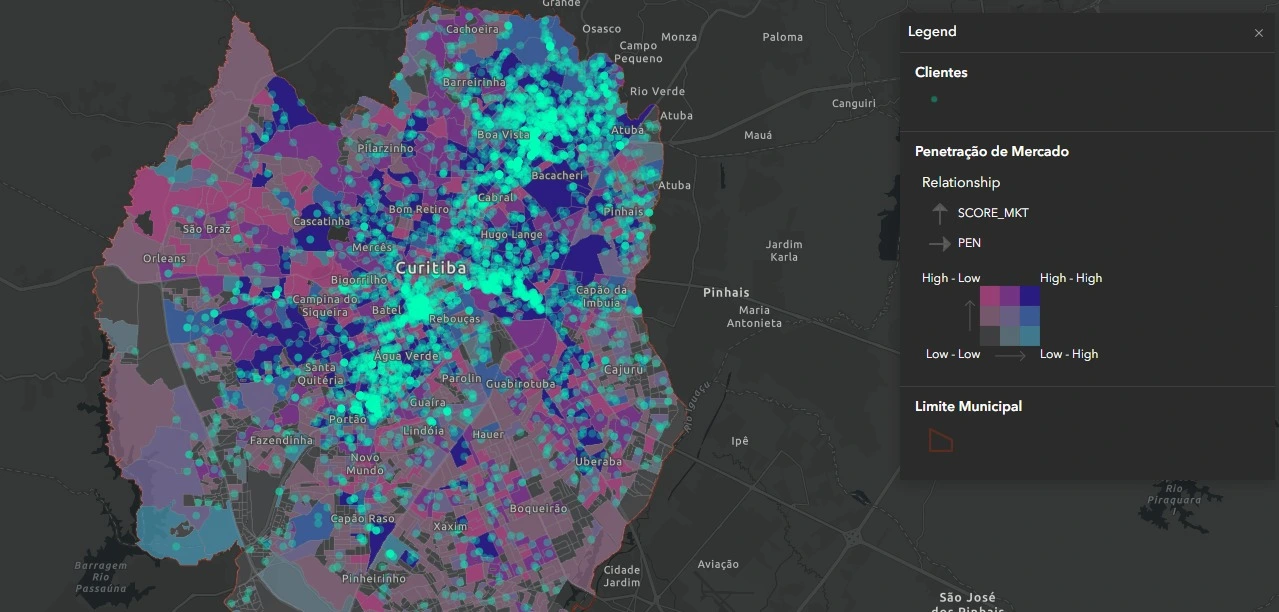Image resolution: width=1279 pixels, height=612 pixels.
Task: Click the Portão neighborhood label
Action: 348,420
